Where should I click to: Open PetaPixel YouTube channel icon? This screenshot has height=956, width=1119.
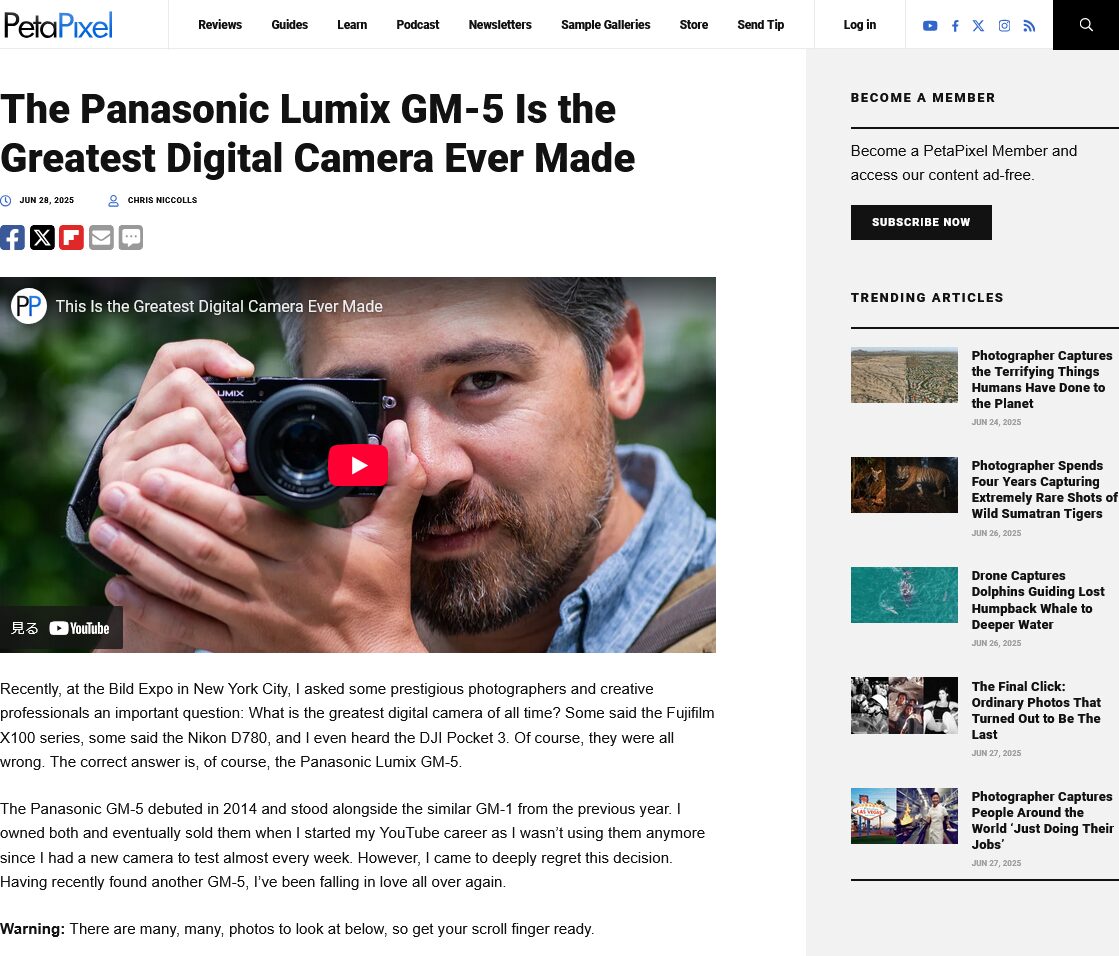929,26
